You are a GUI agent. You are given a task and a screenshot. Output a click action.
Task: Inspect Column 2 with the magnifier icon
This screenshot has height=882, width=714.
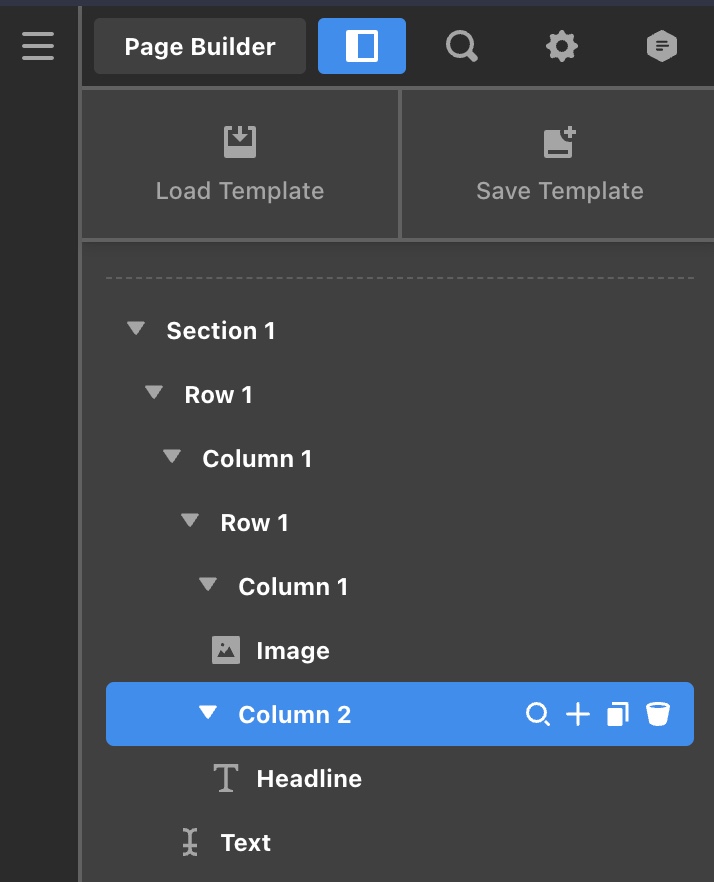(x=538, y=714)
